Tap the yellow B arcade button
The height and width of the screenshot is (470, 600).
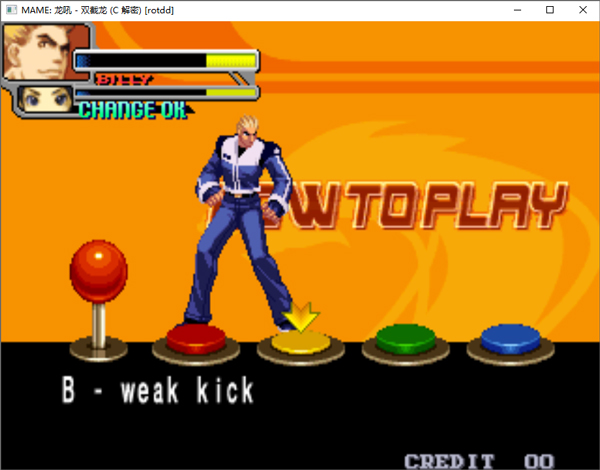click(301, 342)
